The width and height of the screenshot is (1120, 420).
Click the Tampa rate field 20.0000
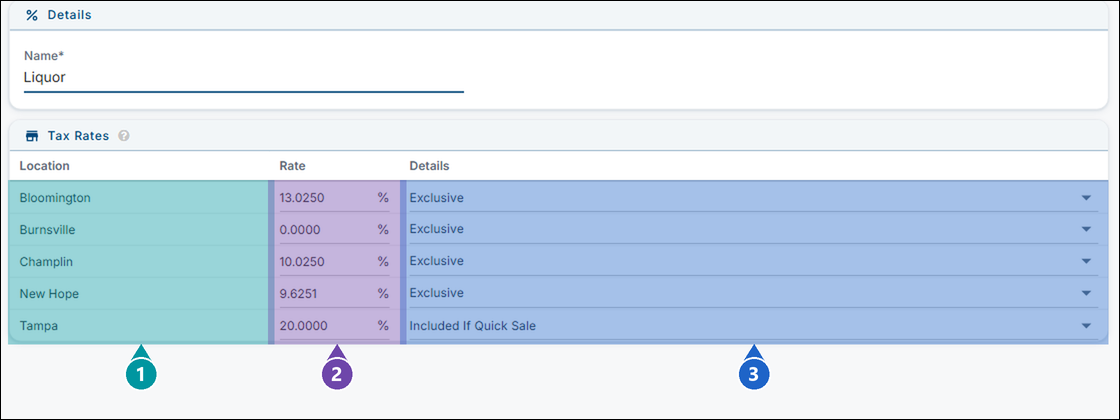[x=334, y=326]
